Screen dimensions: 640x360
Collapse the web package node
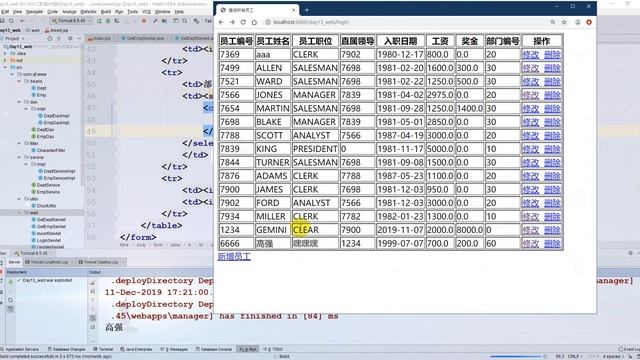(x=19, y=213)
